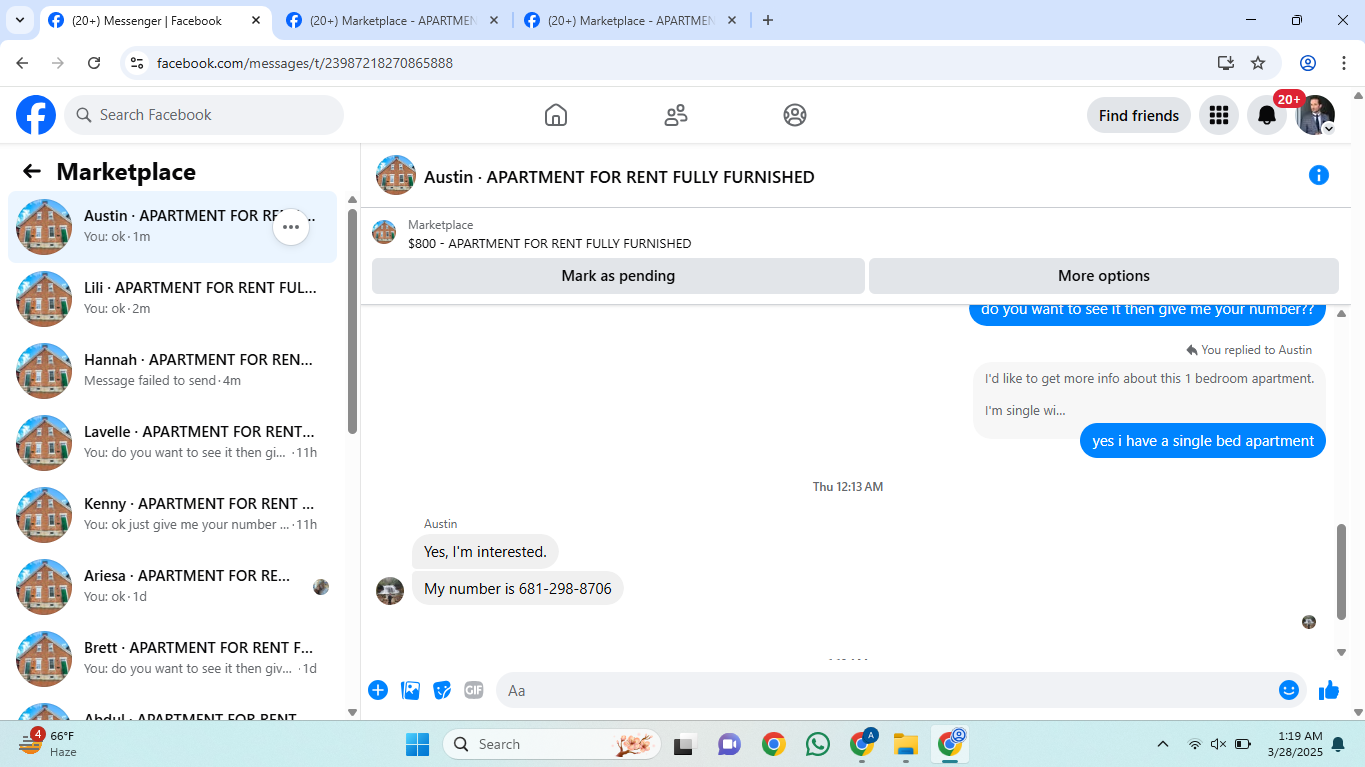Click the message "My number is 681-298-8706"

point(518,588)
